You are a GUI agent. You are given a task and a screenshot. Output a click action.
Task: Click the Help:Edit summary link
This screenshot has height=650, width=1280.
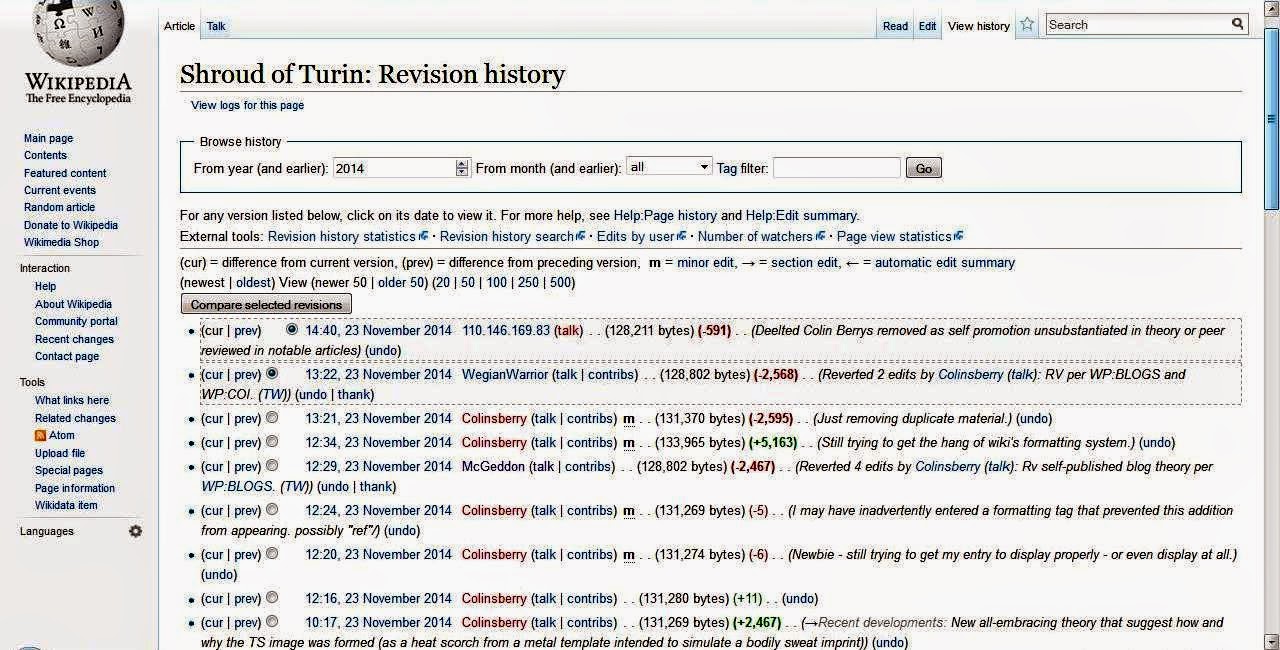click(801, 215)
